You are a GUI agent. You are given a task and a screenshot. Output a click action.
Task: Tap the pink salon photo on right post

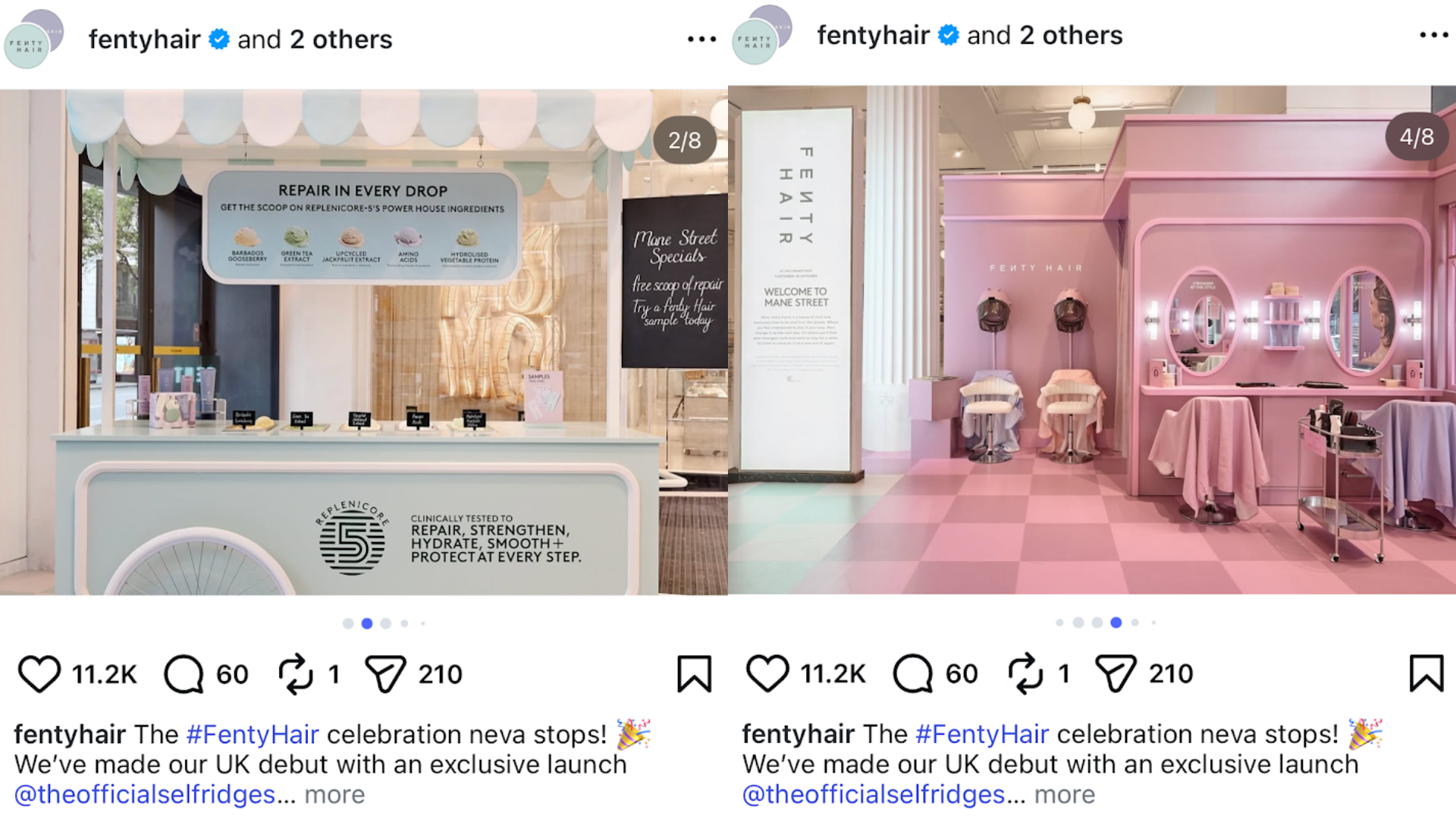coord(1092,339)
